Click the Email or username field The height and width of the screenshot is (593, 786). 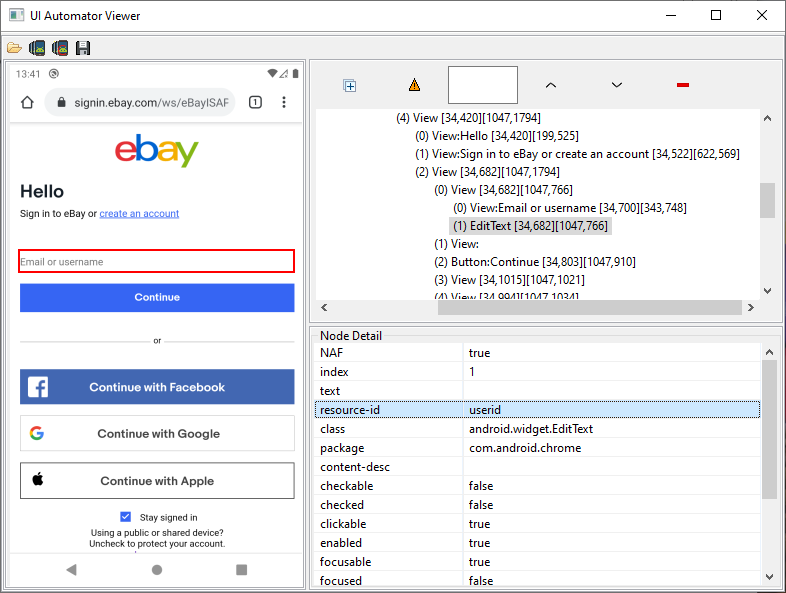coord(156,262)
